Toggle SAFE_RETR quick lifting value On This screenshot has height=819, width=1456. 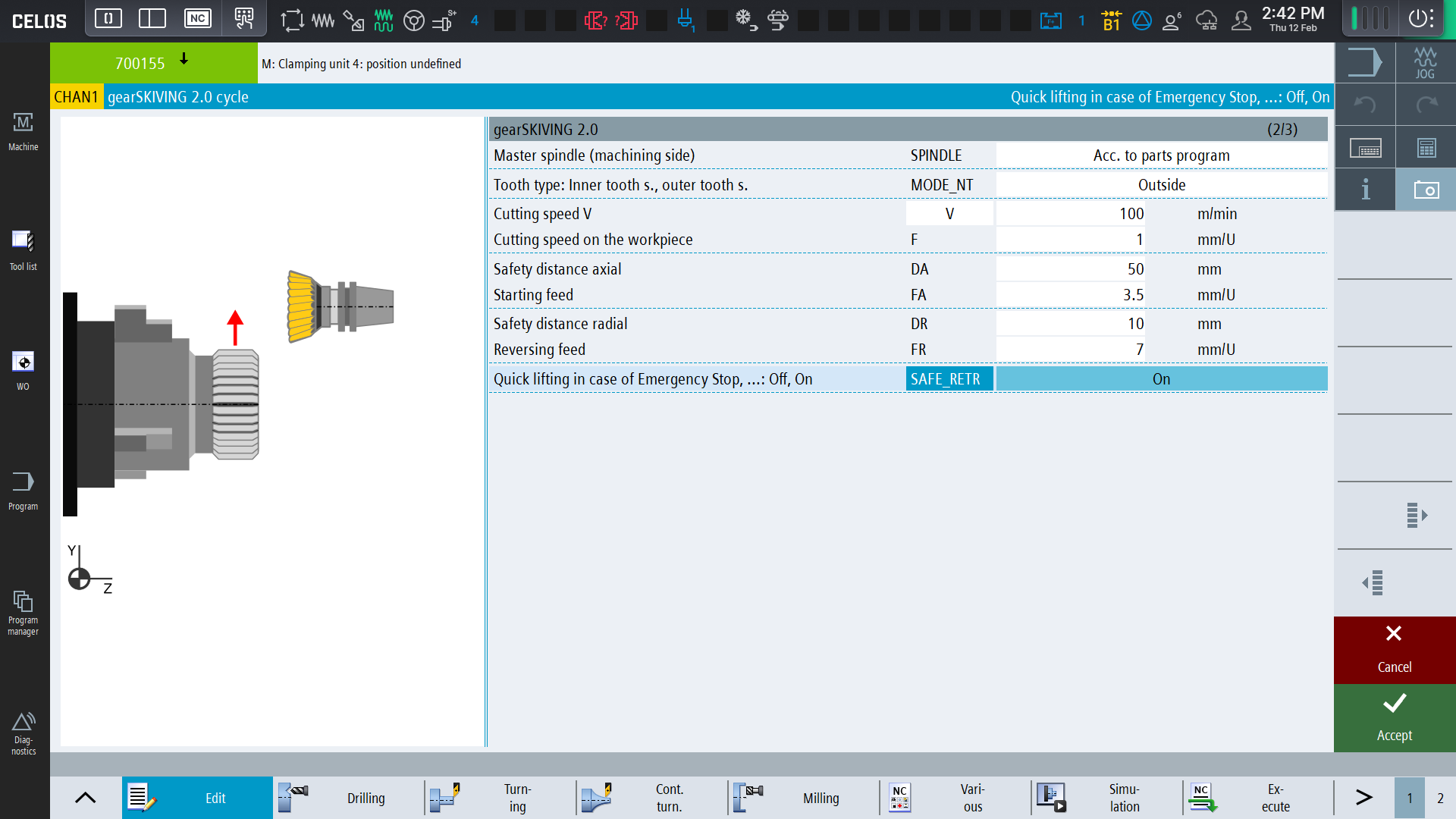(x=1161, y=379)
